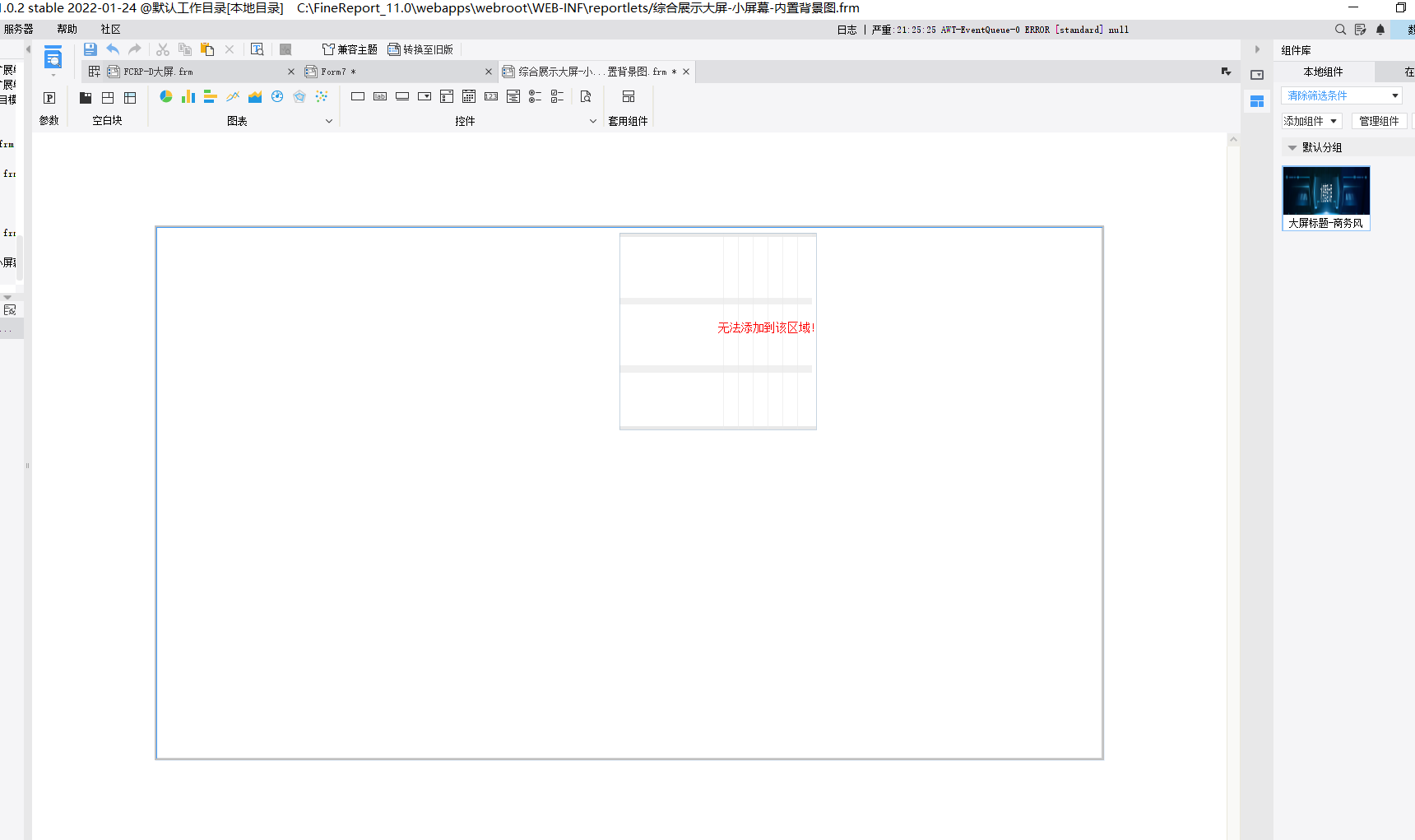Redo the last undone action

pyautogui.click(x=135, y=49)
